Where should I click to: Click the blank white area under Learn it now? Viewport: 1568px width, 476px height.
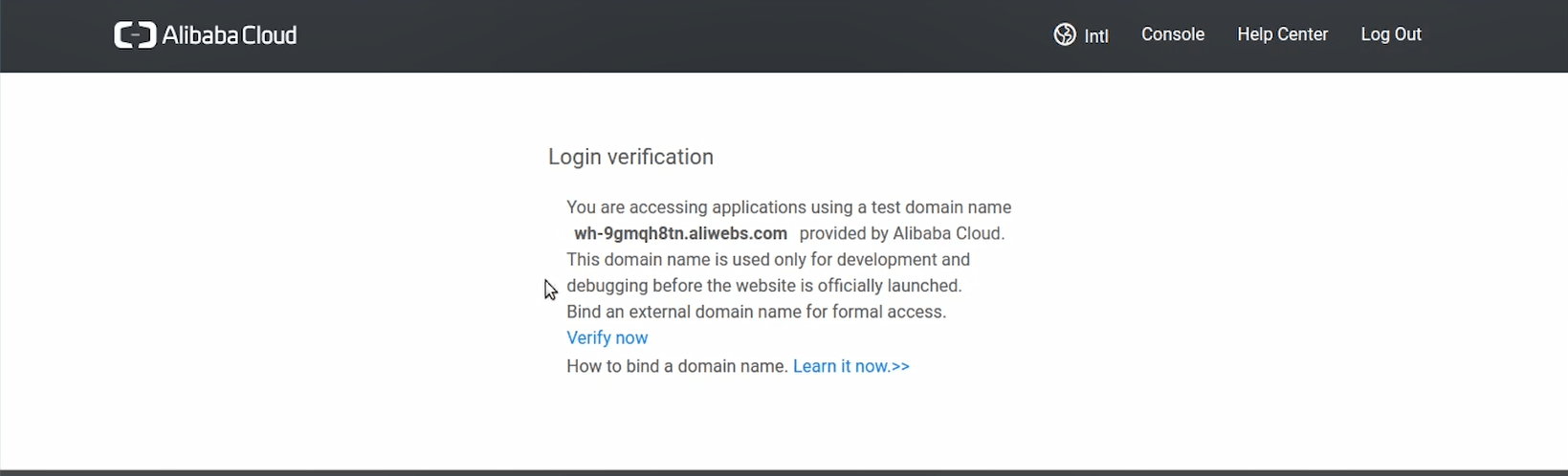[x=784, y=421]
